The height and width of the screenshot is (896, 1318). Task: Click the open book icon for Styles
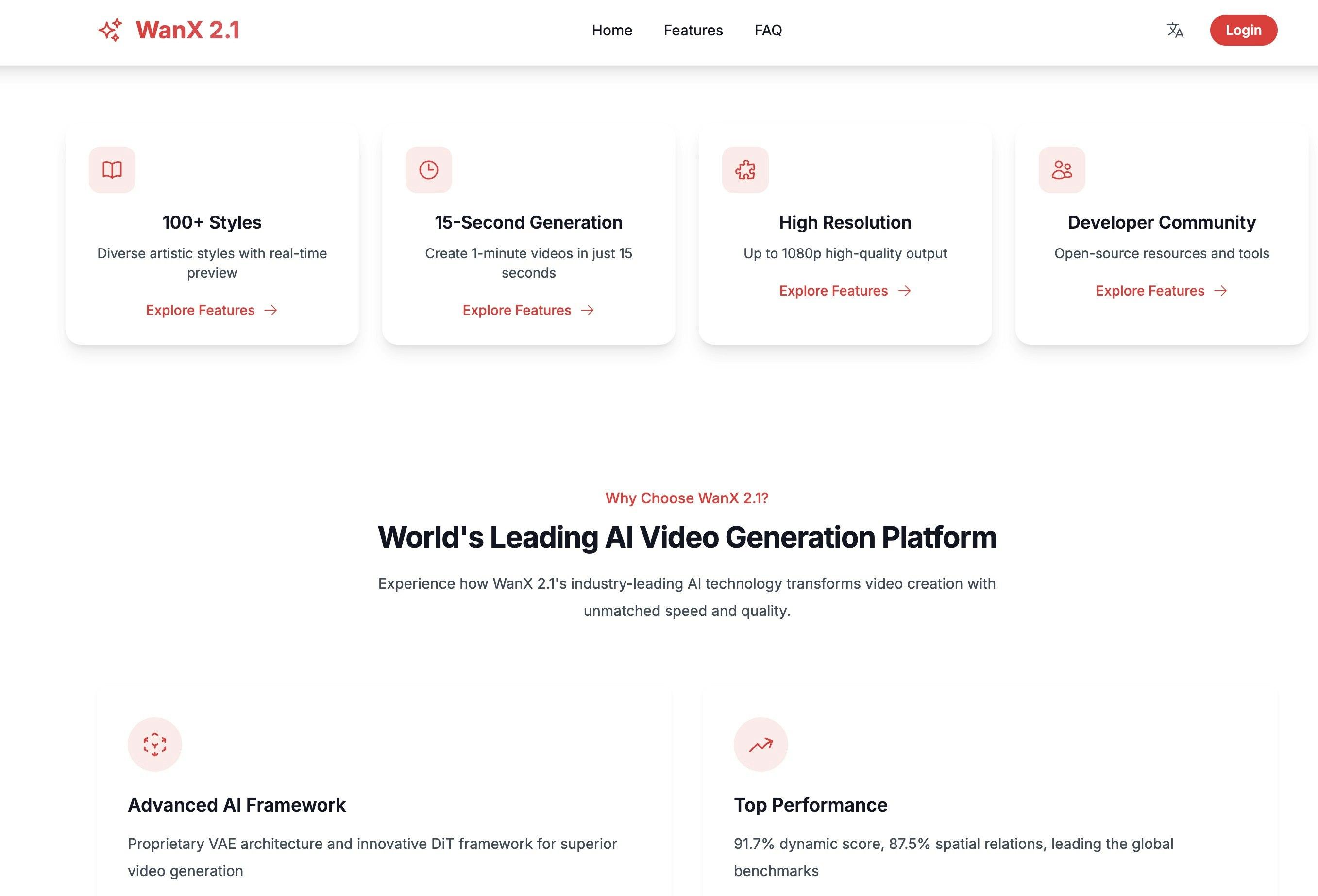click(112, 169)
